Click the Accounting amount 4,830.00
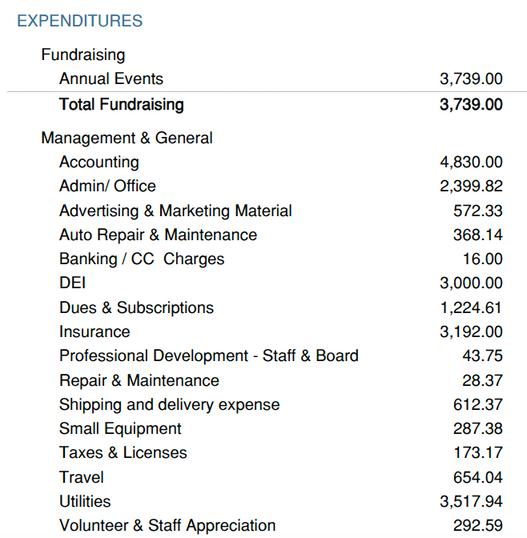This screenshot has height=538, width=527. (471, 162)
